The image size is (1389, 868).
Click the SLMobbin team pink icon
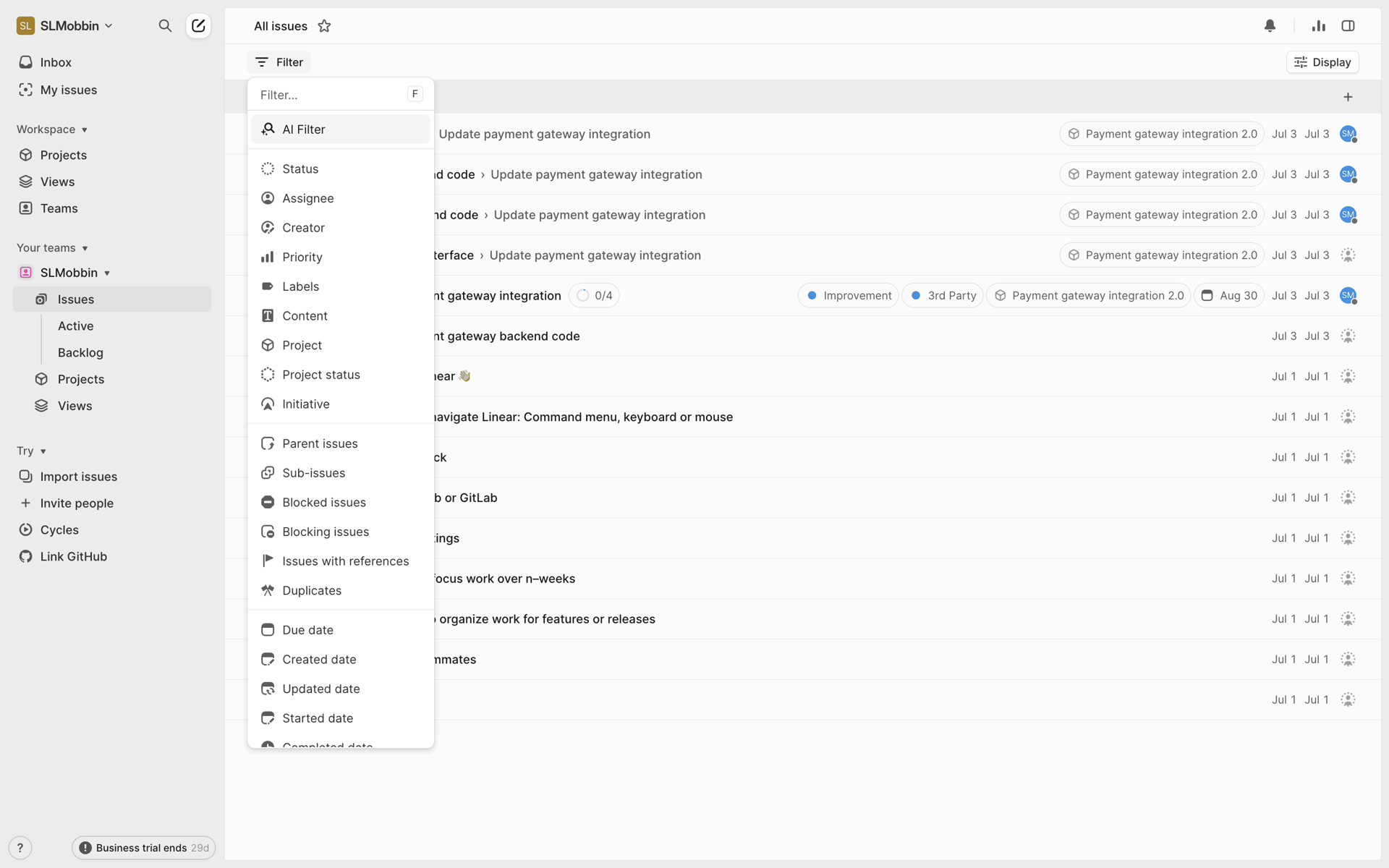(26, 273)
